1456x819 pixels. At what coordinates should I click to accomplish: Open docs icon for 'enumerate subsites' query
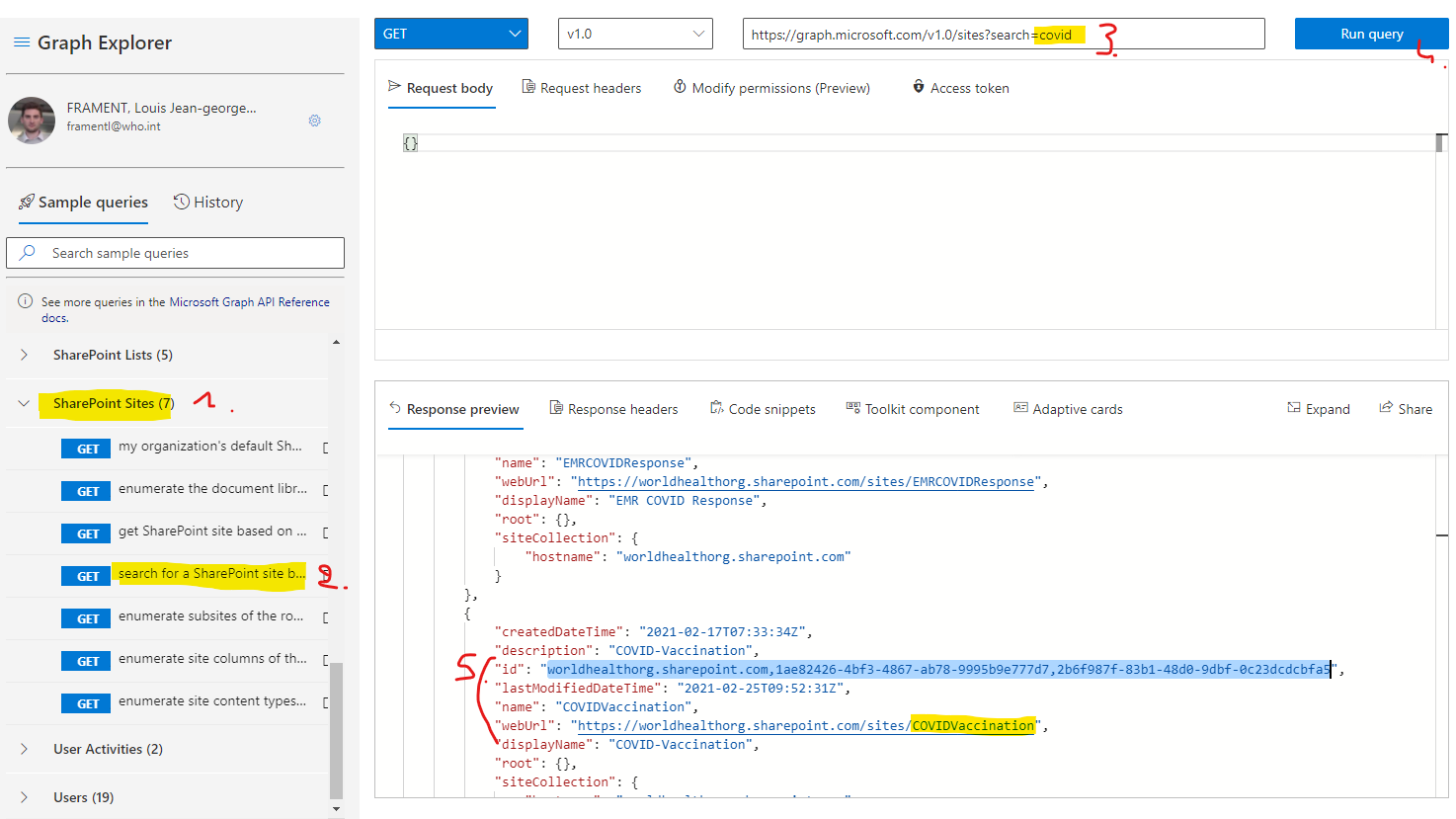pyautogui.click(x=325, y=617)
